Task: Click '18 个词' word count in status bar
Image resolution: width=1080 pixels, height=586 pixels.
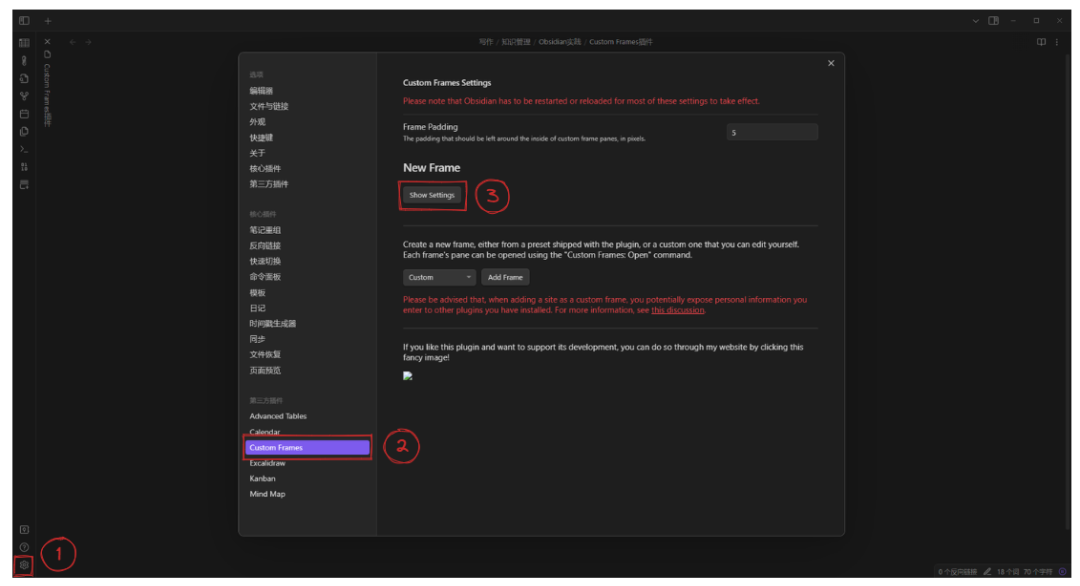Action: 1008,572
